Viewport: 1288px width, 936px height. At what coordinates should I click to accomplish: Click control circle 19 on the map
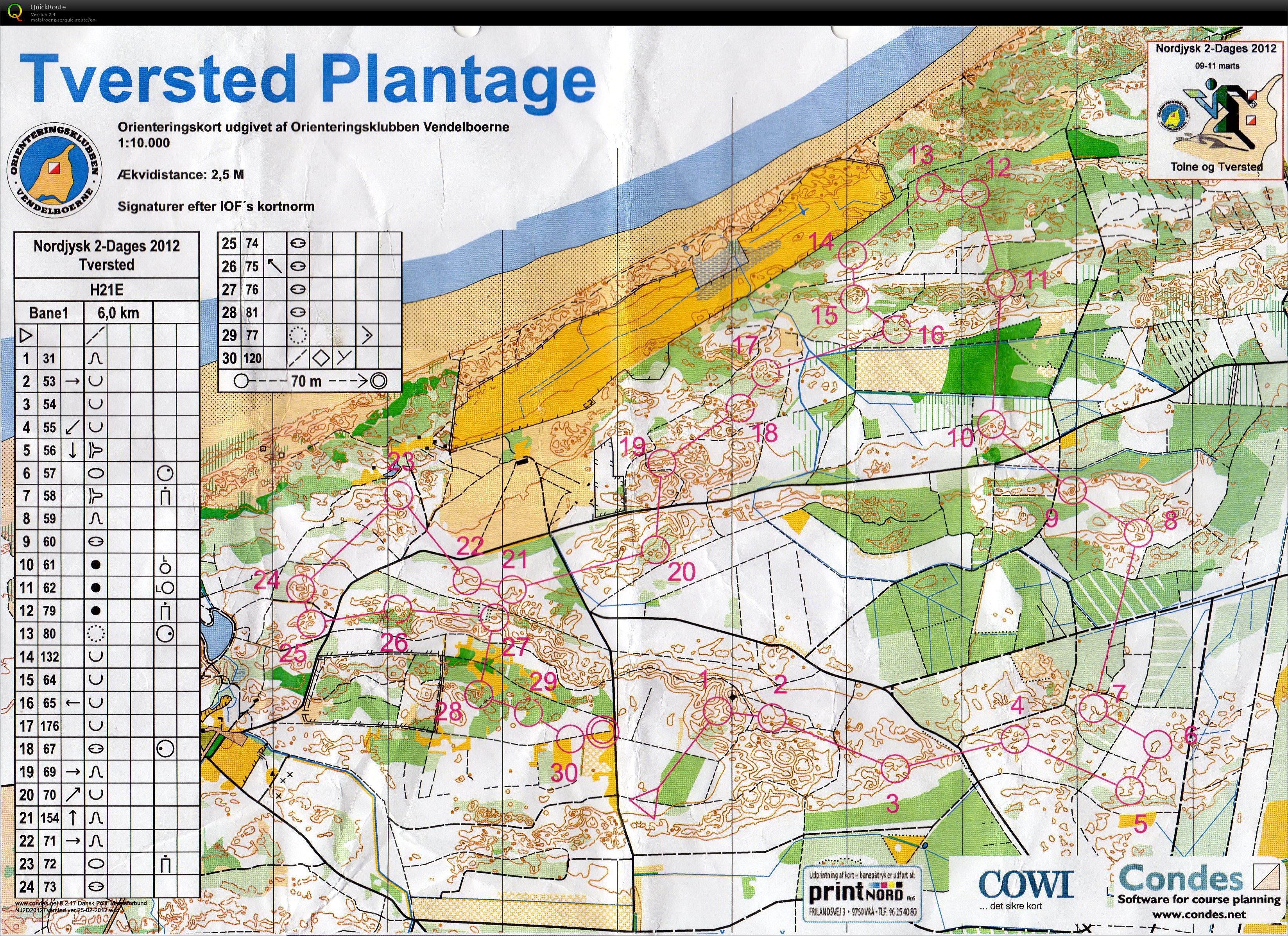662,463
